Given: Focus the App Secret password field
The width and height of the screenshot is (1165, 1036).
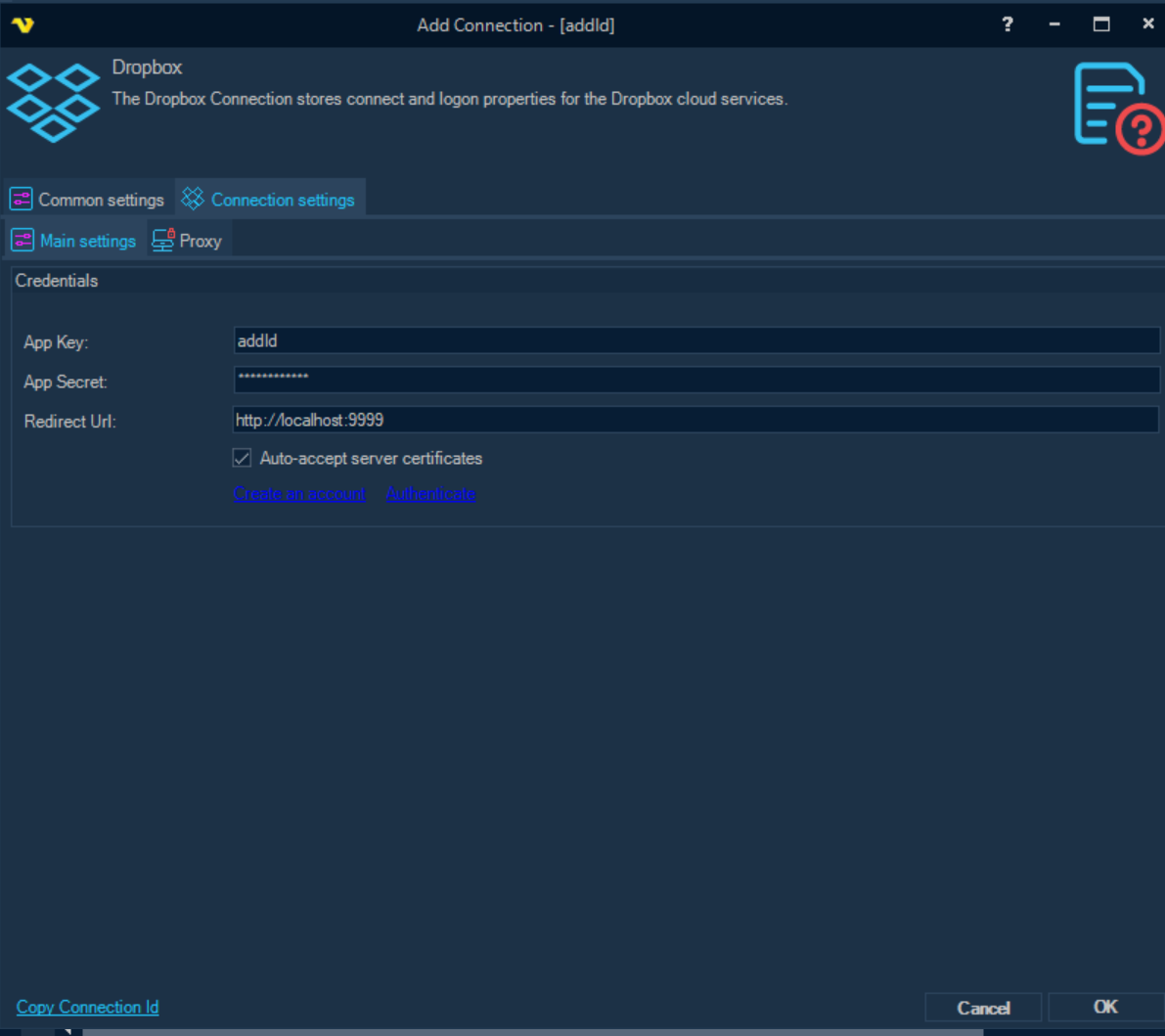Looking at the screenshot, I should pos(695,381).
